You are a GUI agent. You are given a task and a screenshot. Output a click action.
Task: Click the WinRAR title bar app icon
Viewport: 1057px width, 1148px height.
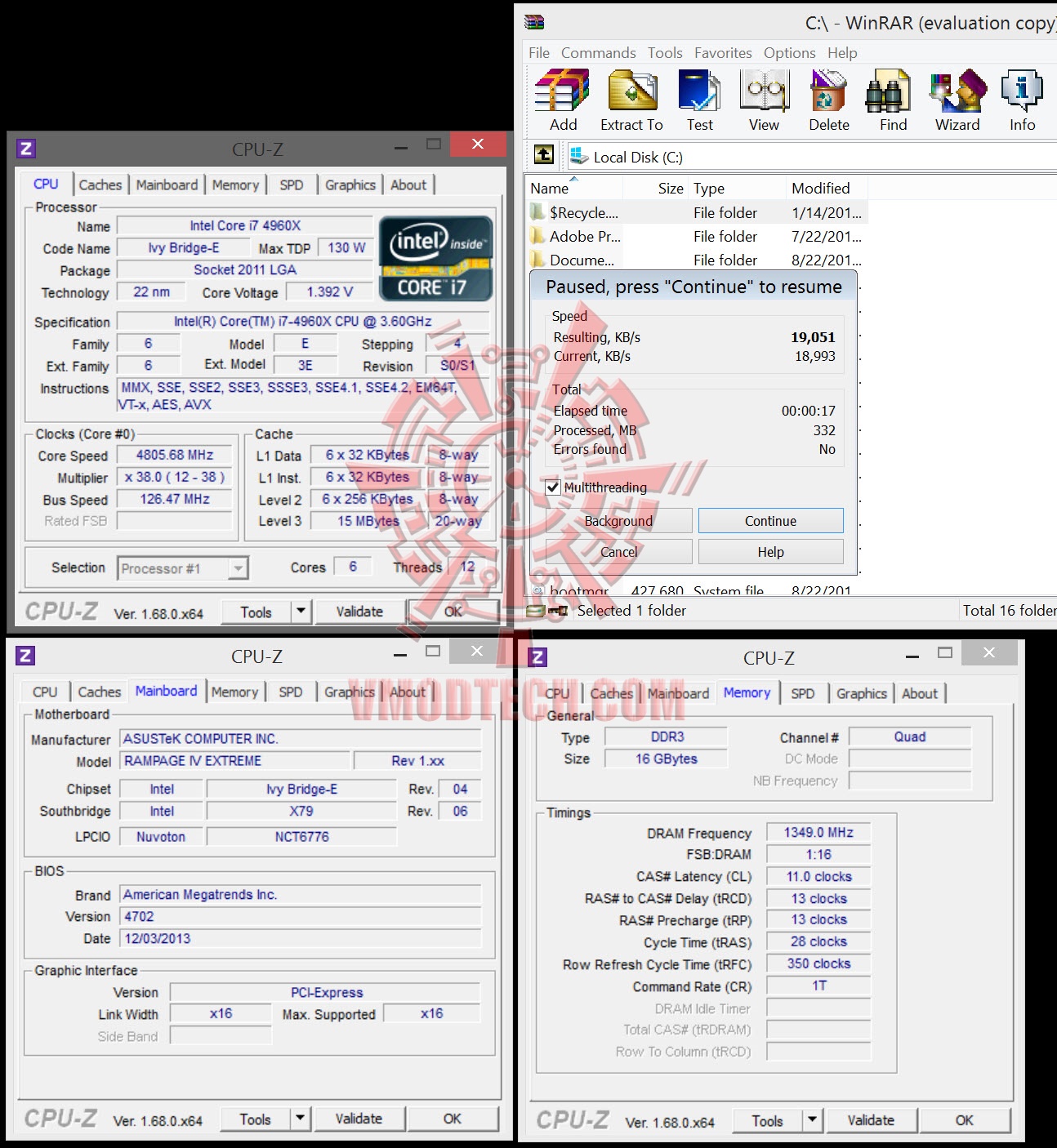tap(534, 22)
